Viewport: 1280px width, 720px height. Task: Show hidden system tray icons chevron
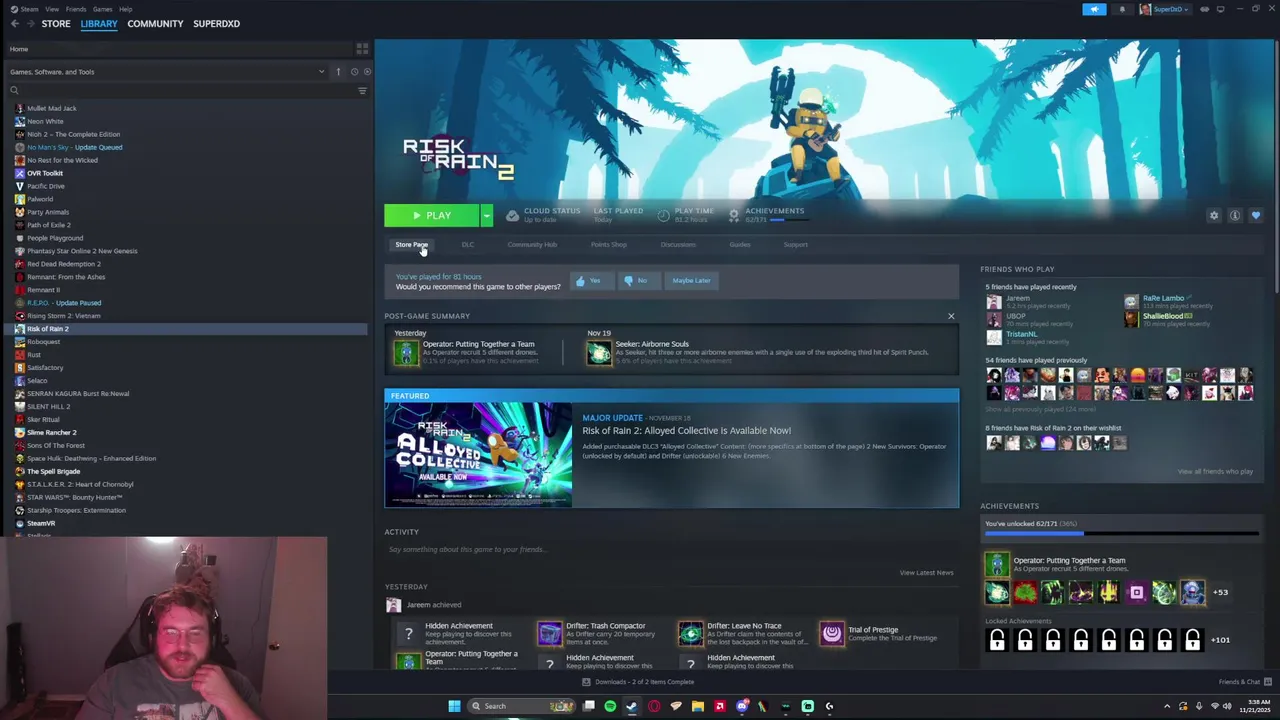point(1167,706)
